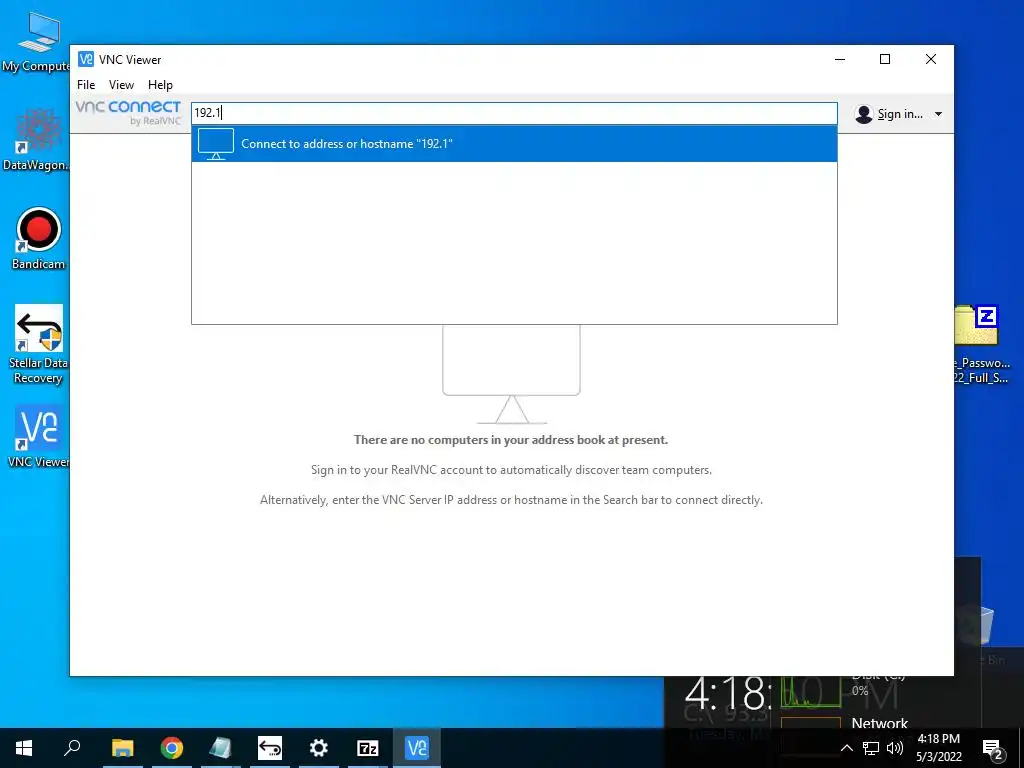Open the Windows Start menu
This screenshot has width=1024, height=768.
click(24, 748)
